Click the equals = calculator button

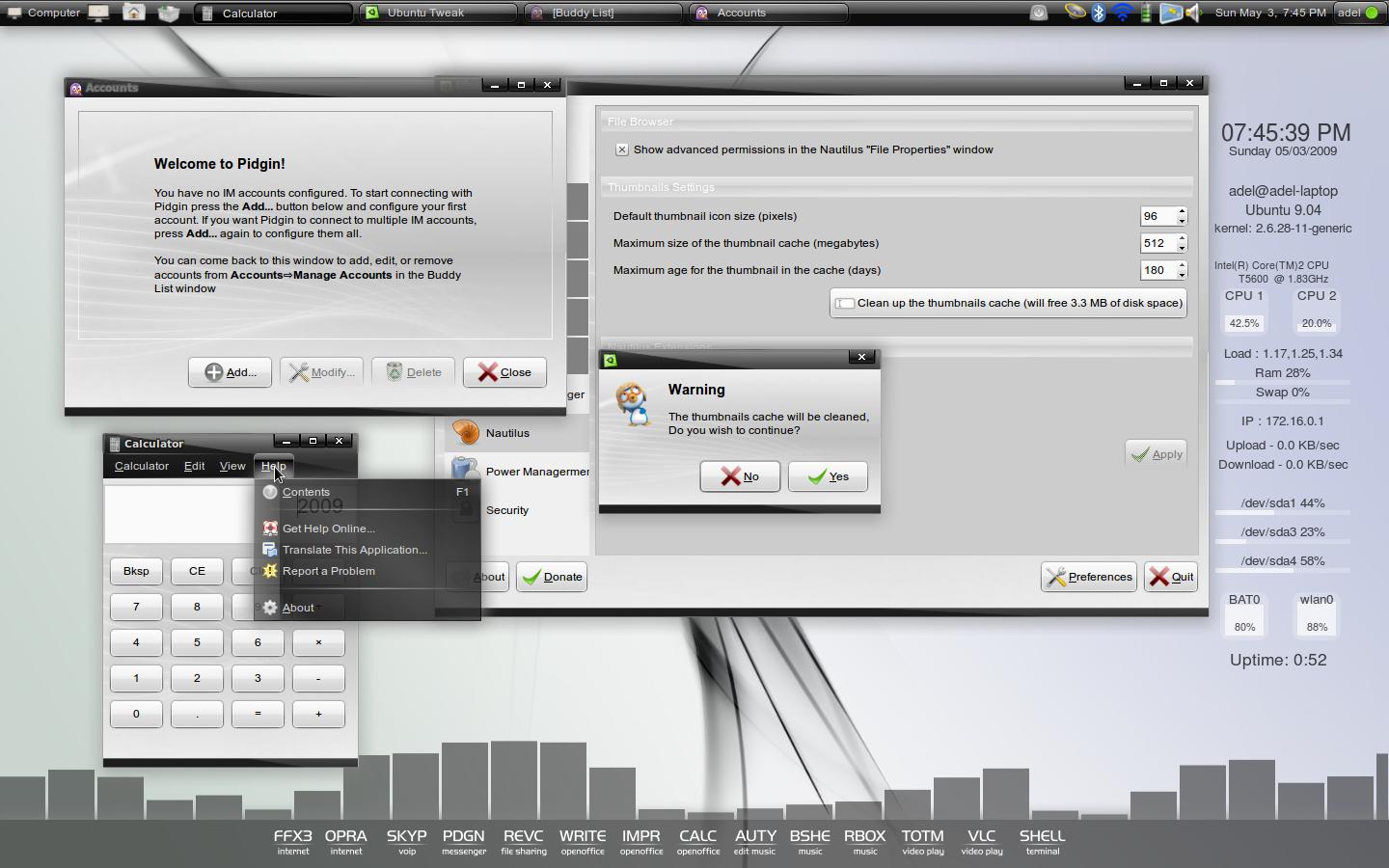(x=258, y=714)
